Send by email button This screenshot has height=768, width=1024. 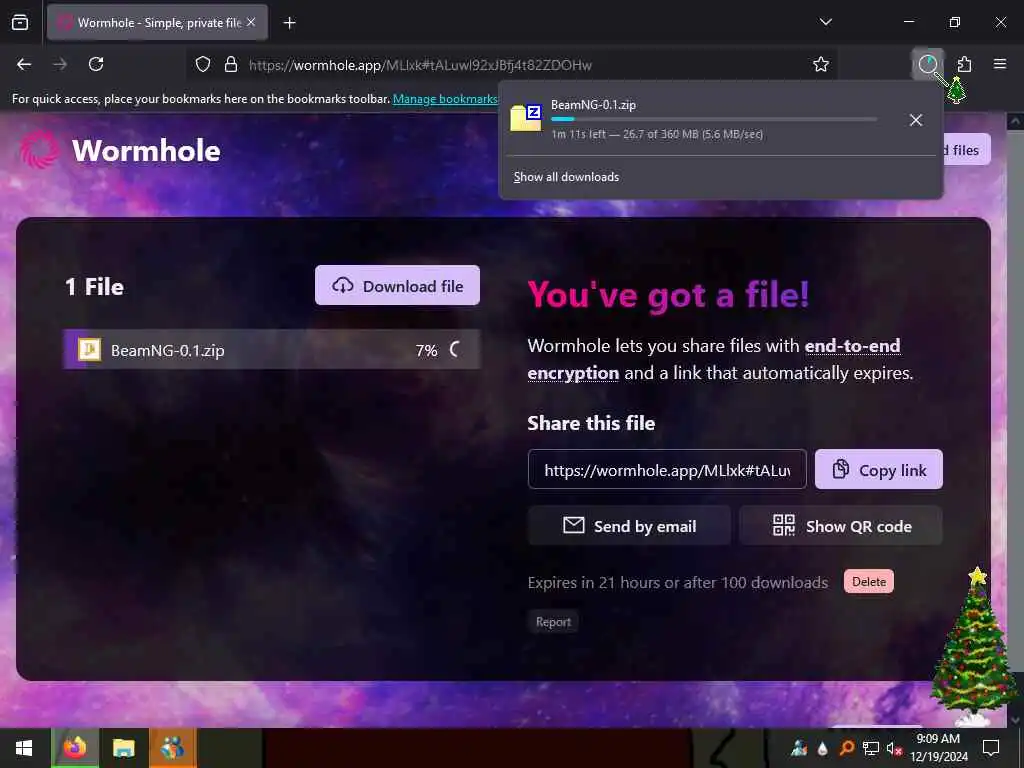629,526
